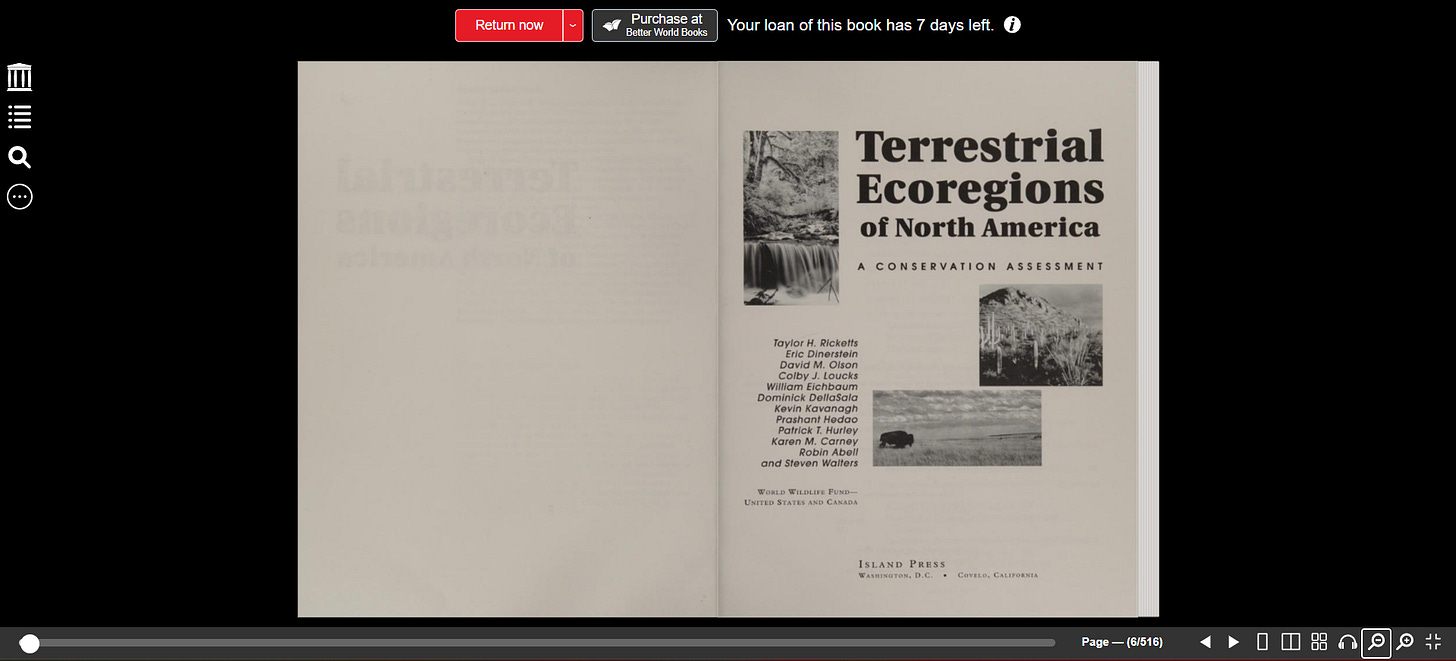This screenshot has width=1456, height=661.
Task: Click the page edge stack on right
Action: pyautogui.click(x=1148, y=339)
